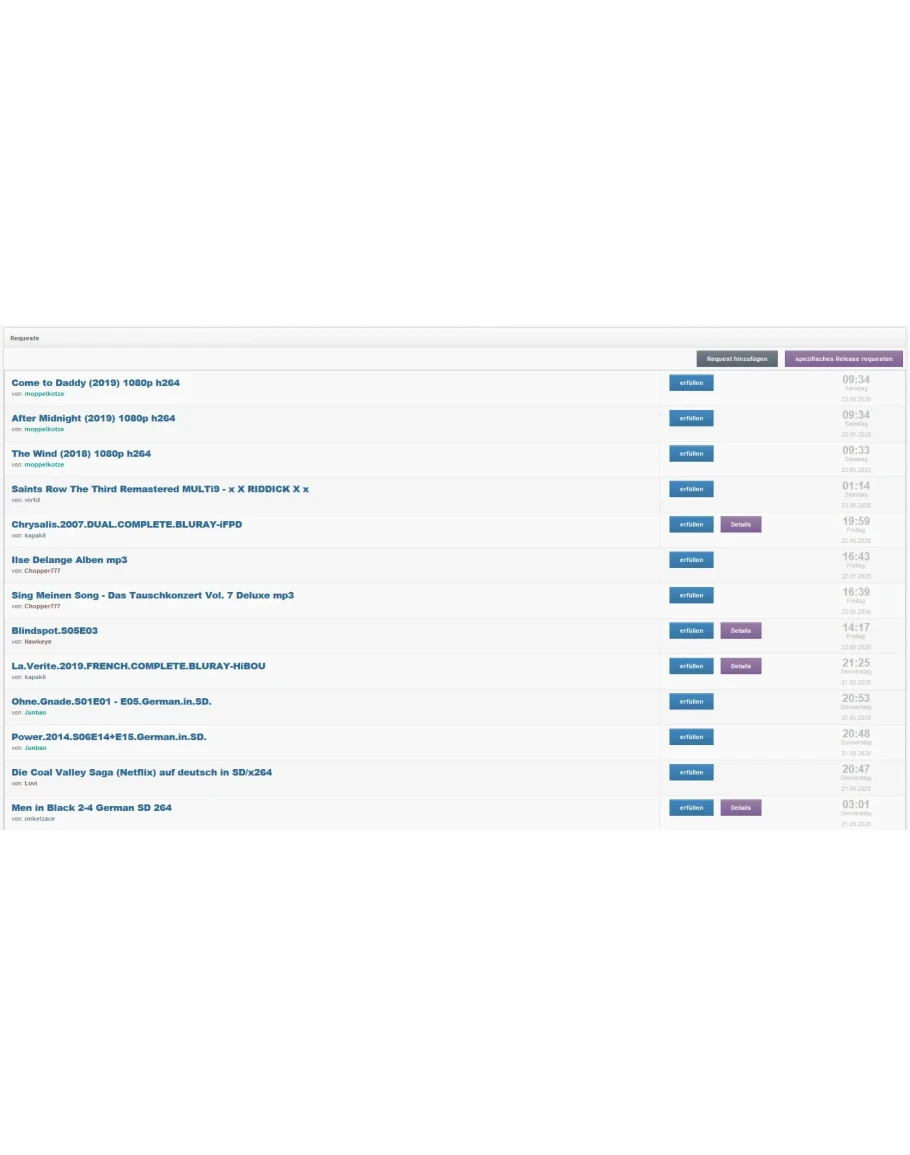
Task: Show Details of Blindspot.S05E03 request
Action: pos(740,631)
